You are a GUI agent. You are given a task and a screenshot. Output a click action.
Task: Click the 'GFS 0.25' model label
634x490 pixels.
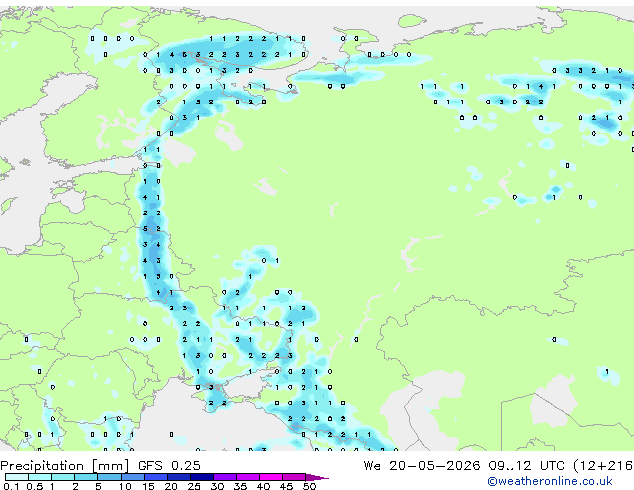coord(169,466)
